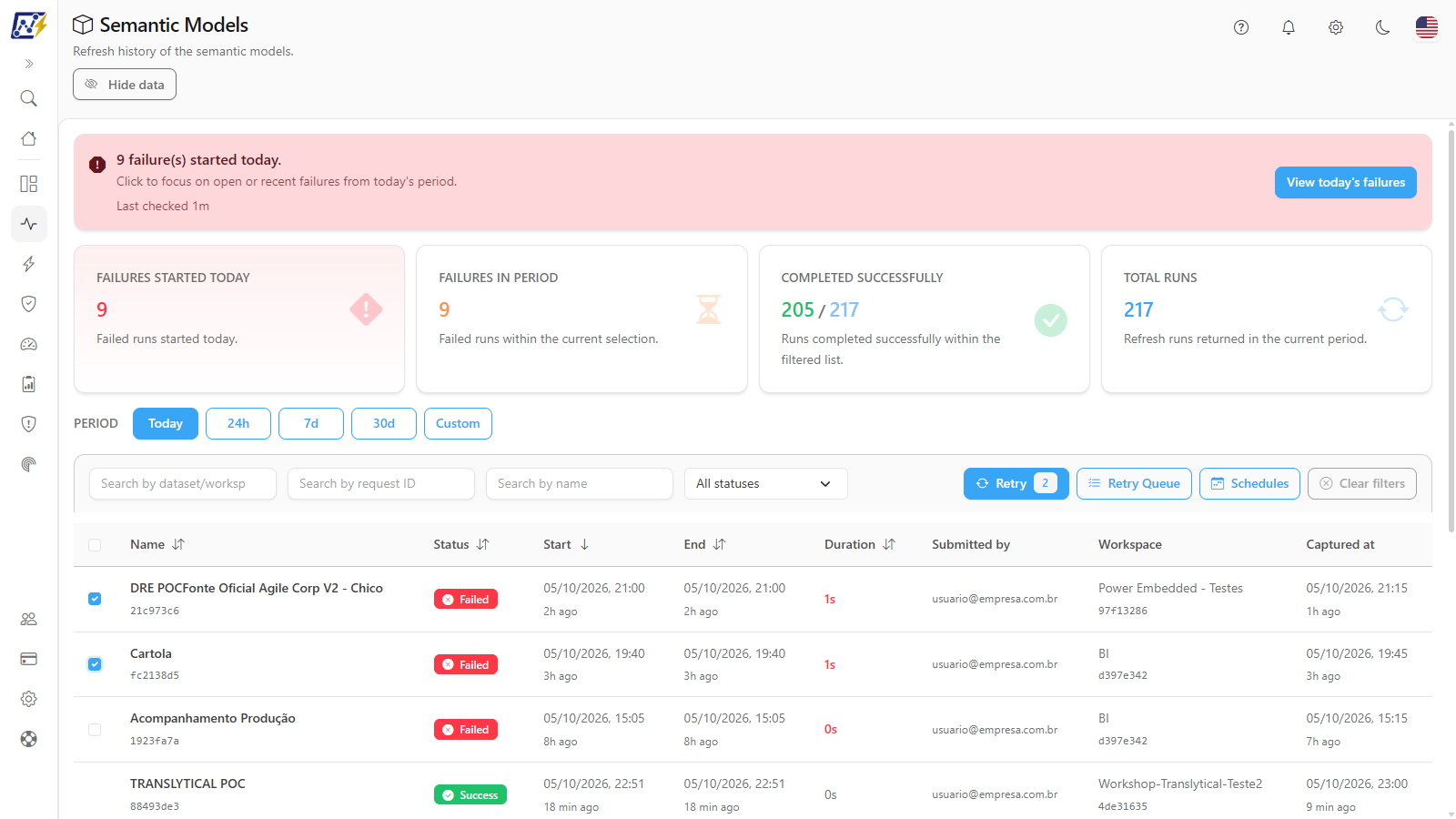This screenshot has height=819, width=1456.
Task: Open the Retry Queue
Action: (x=1134, y=483)
